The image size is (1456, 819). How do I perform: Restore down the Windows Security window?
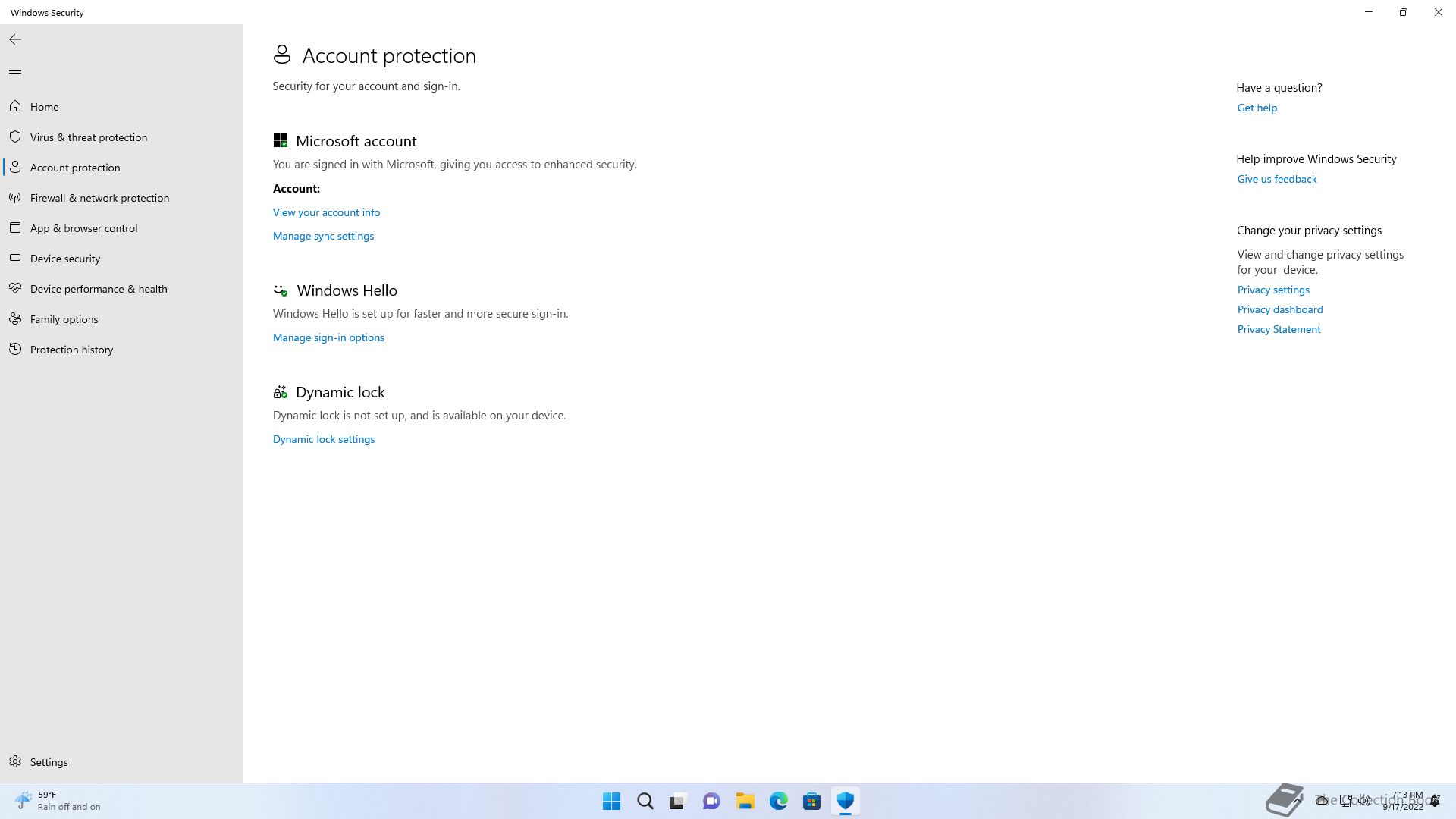pos(1404,12)
